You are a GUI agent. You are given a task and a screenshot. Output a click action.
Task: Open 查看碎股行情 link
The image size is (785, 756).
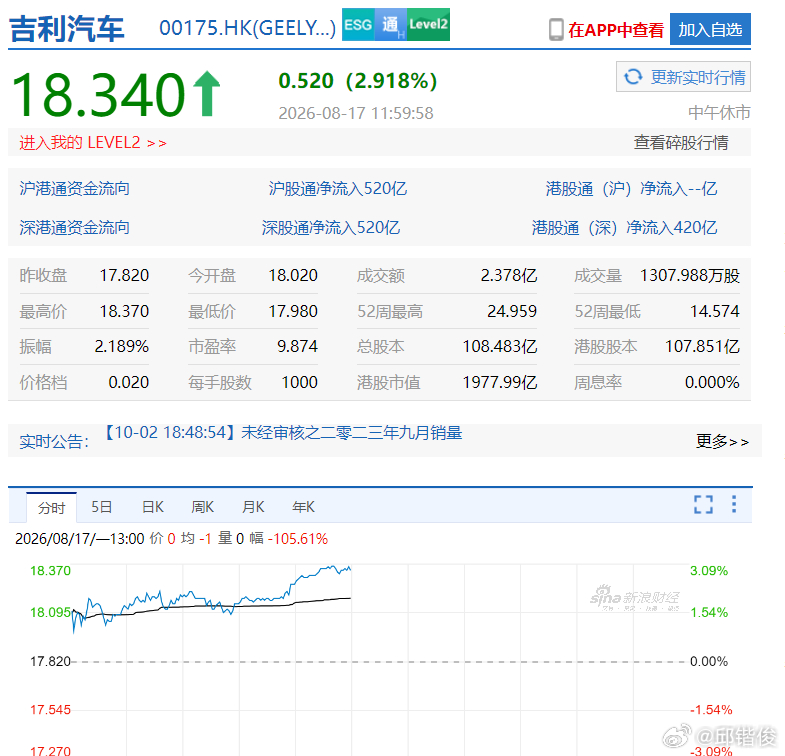(681, 143)
